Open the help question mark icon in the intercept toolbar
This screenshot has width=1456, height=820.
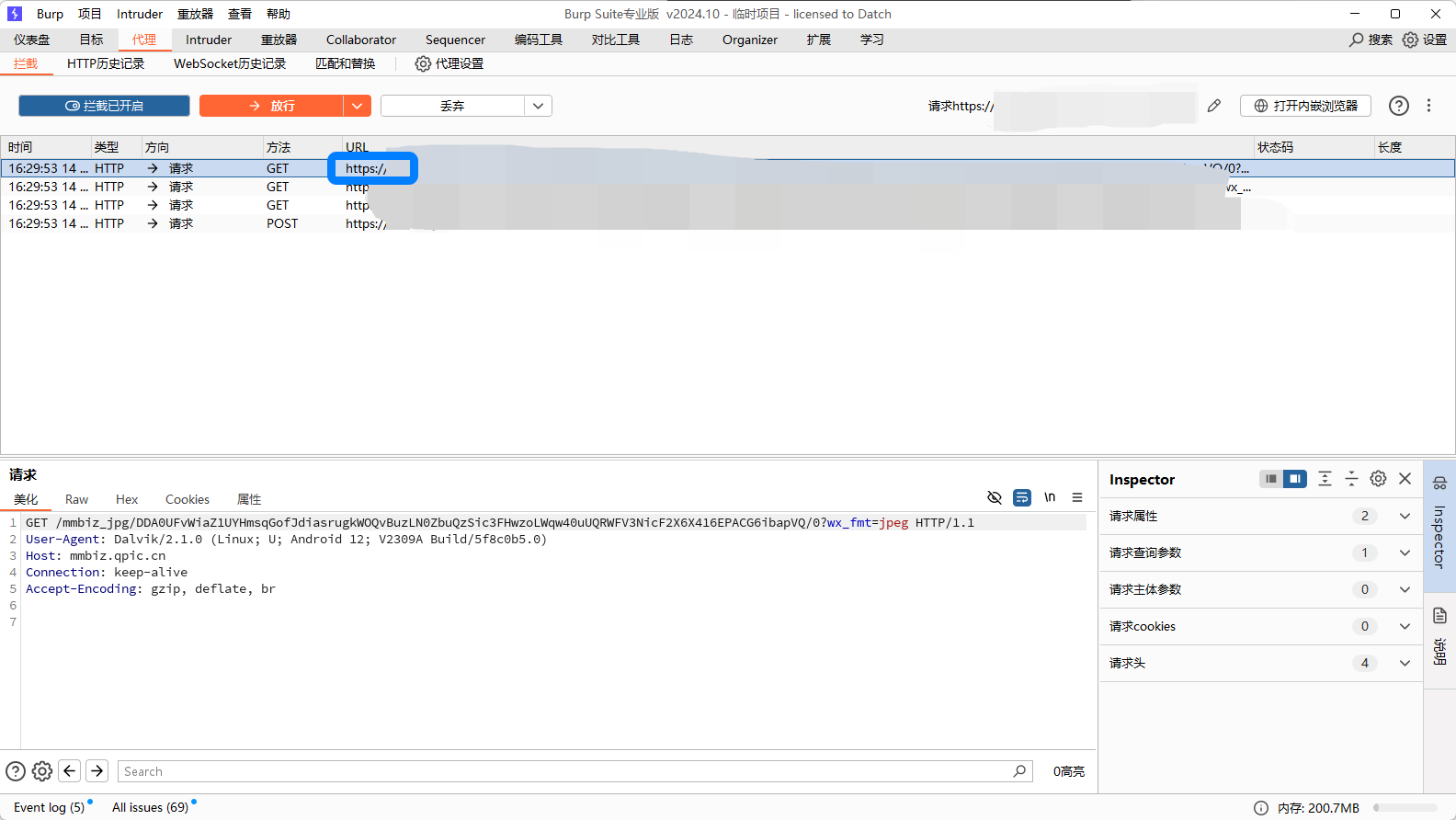coord(1398,106)
